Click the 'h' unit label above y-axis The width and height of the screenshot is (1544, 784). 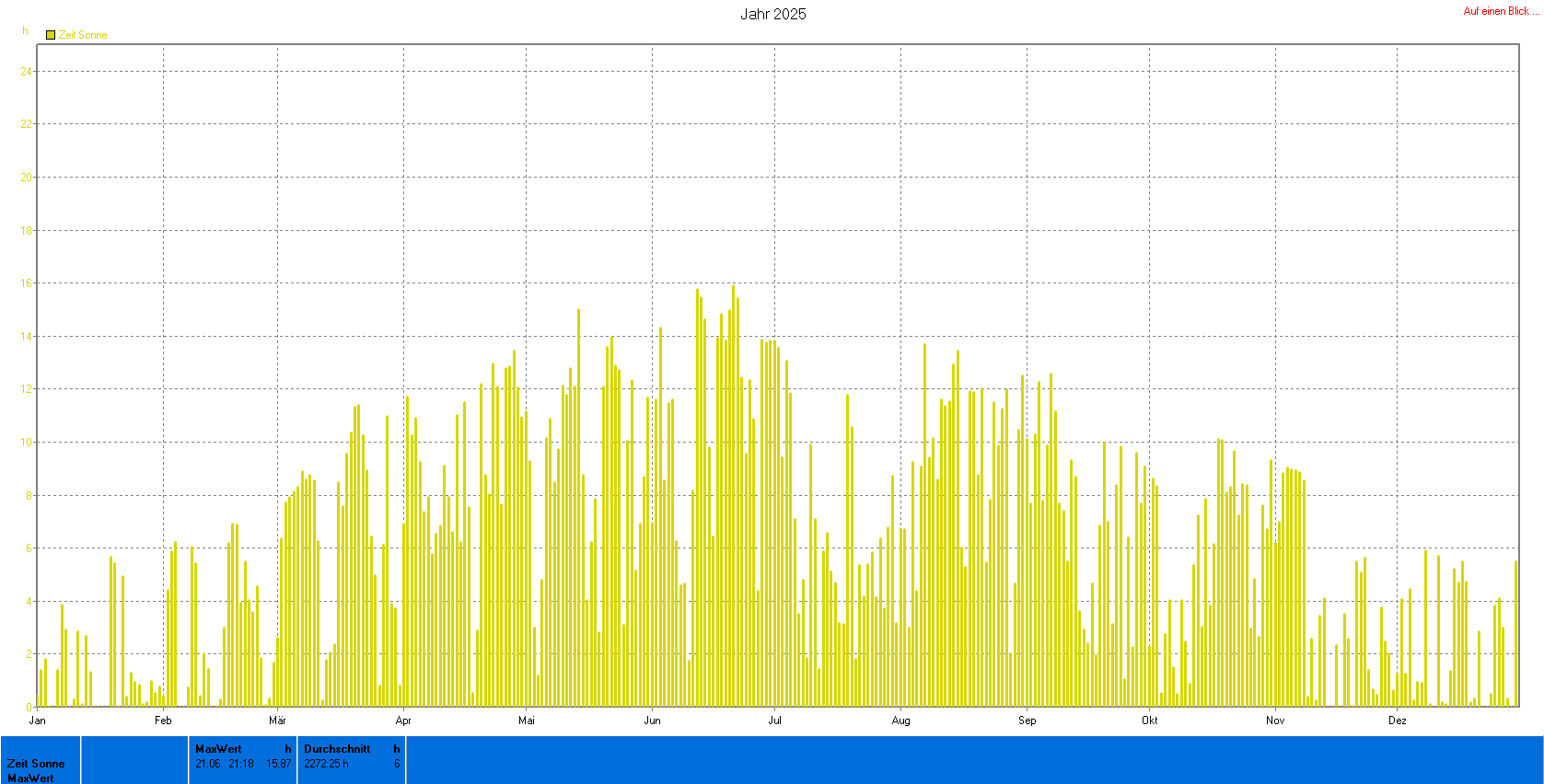coord(25,30)
